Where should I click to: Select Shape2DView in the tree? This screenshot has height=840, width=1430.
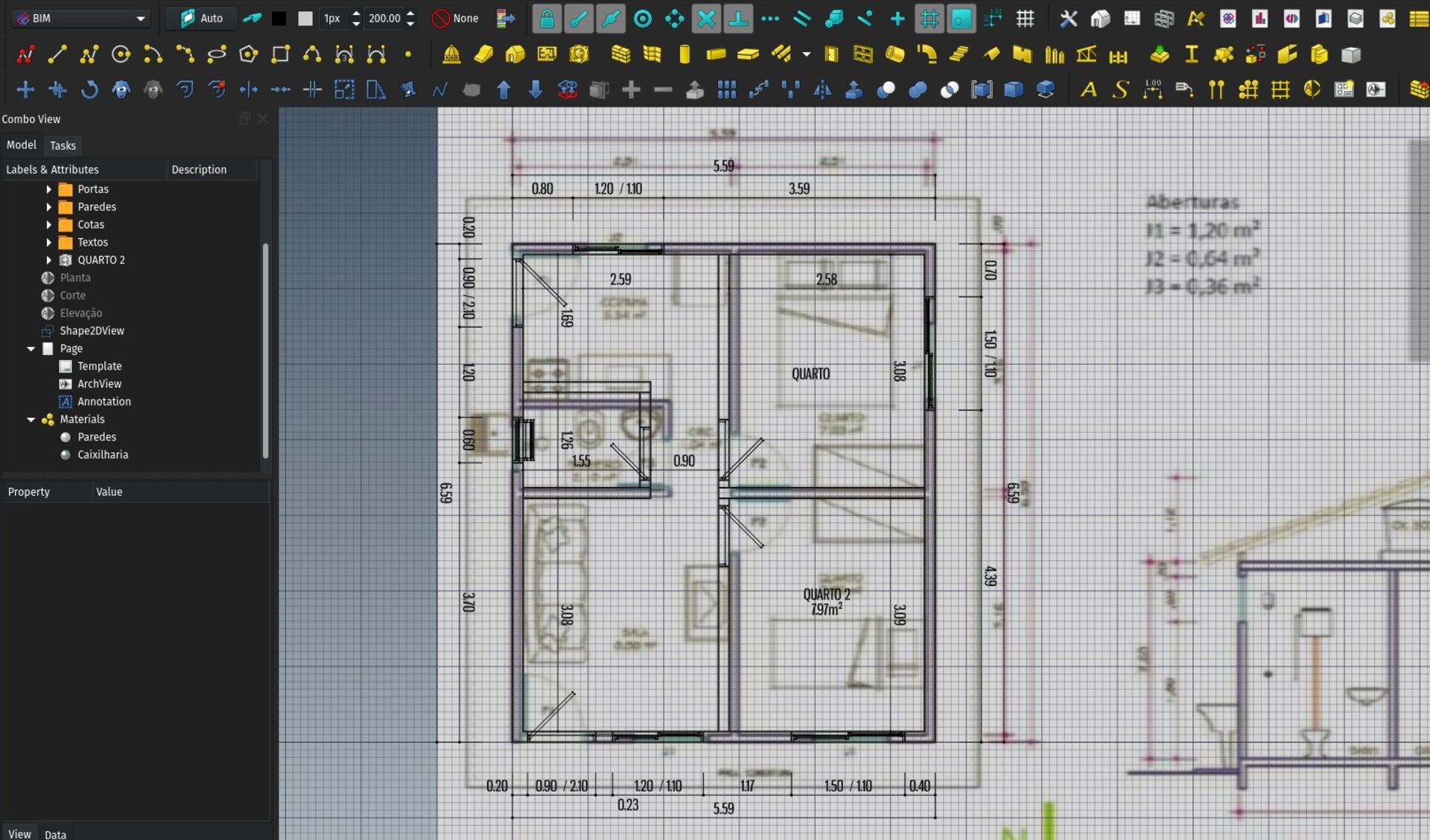point(92,331)
